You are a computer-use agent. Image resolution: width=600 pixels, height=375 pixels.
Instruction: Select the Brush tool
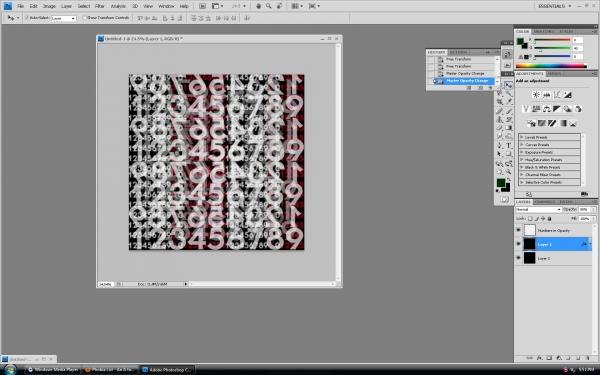509,111
